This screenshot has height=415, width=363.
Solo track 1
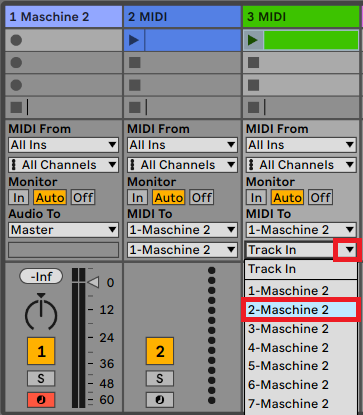41,378
